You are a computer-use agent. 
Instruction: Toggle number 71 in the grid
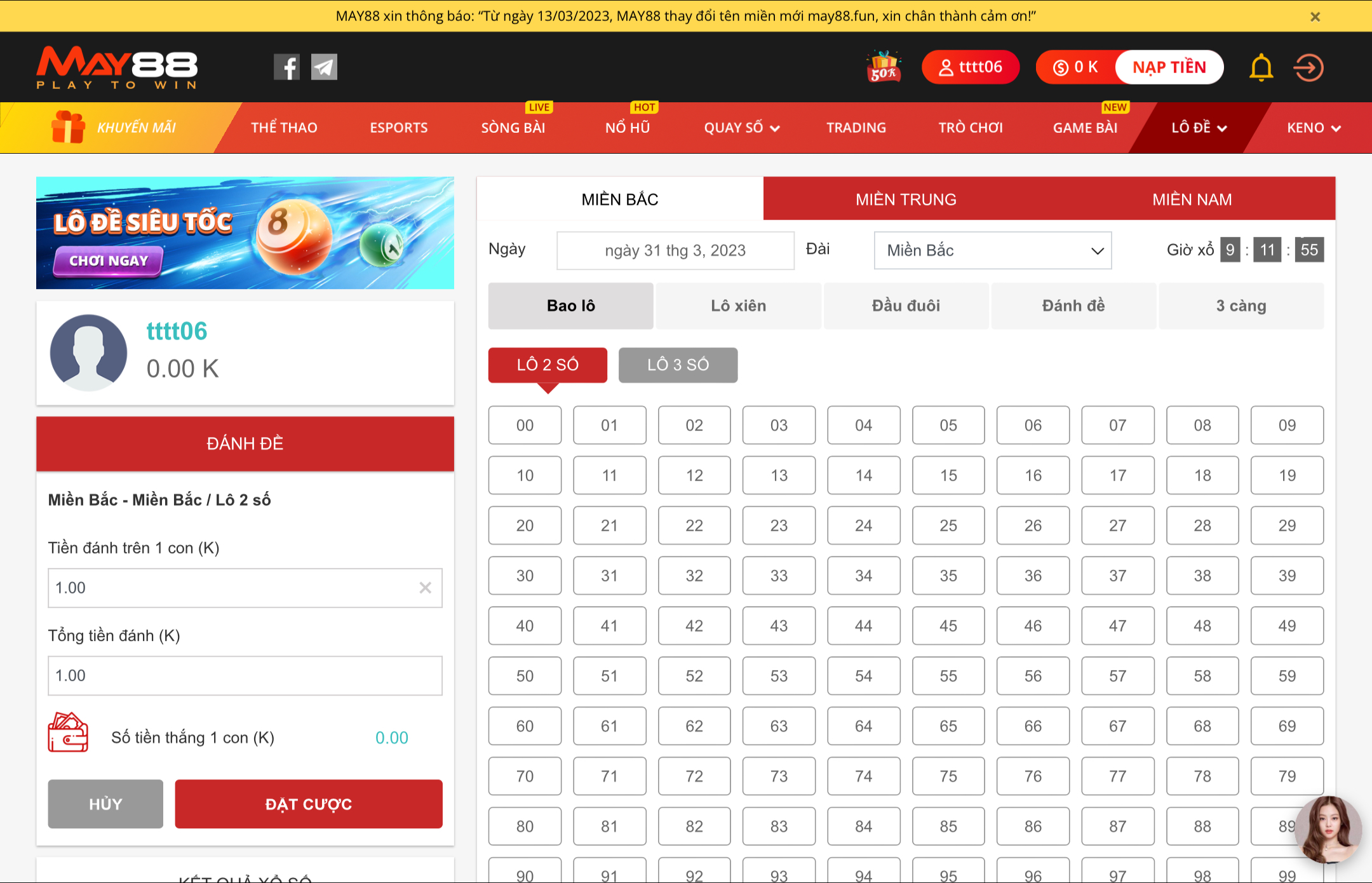610,776
